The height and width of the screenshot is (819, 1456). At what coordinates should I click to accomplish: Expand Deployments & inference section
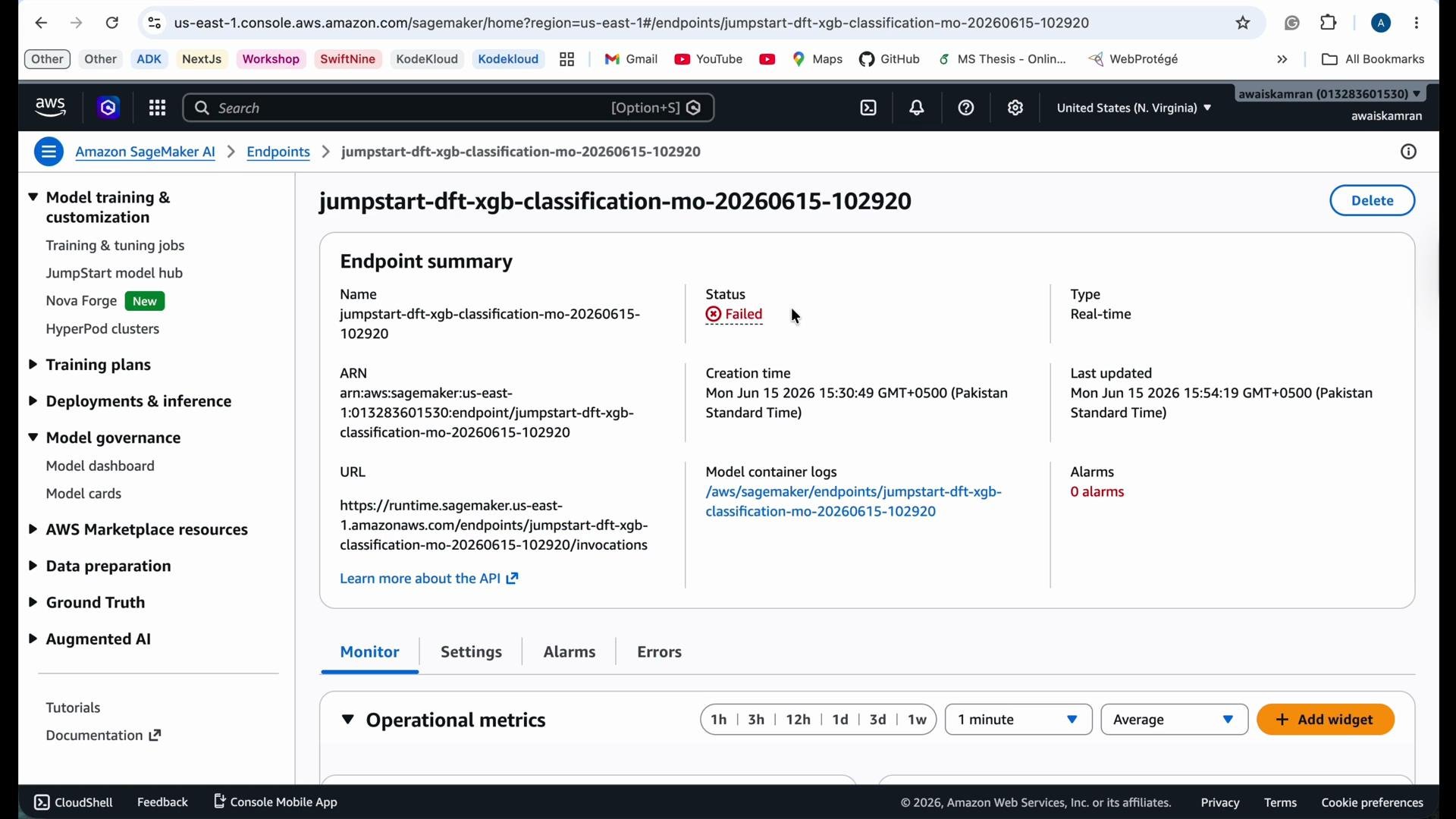33,401
